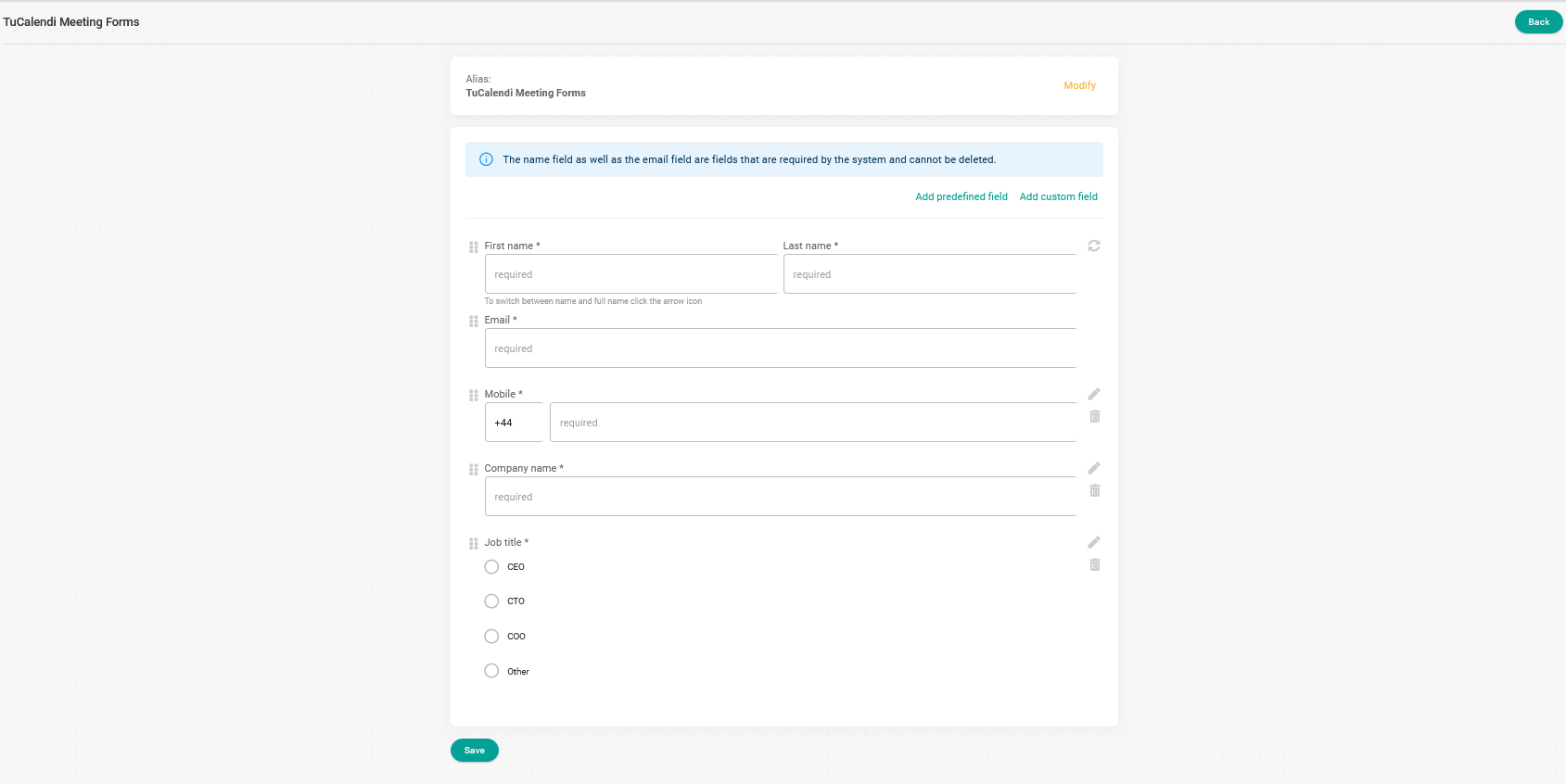The height and width of the screenshot is (784, 1566).
Task: Focus the Last name input field
Action: (x=930, y=274)
